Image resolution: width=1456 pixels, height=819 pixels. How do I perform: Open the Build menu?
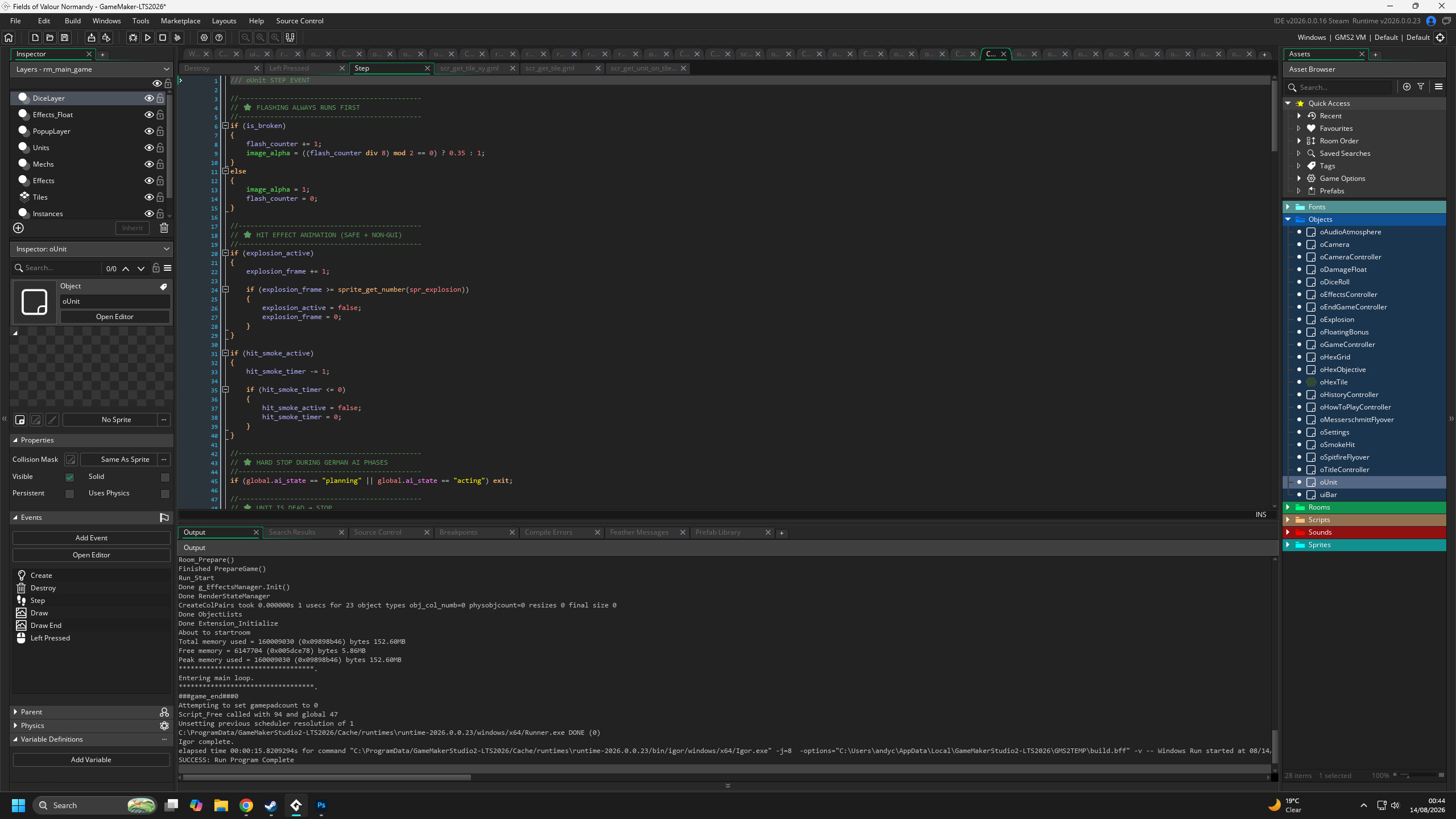(72, 21)
